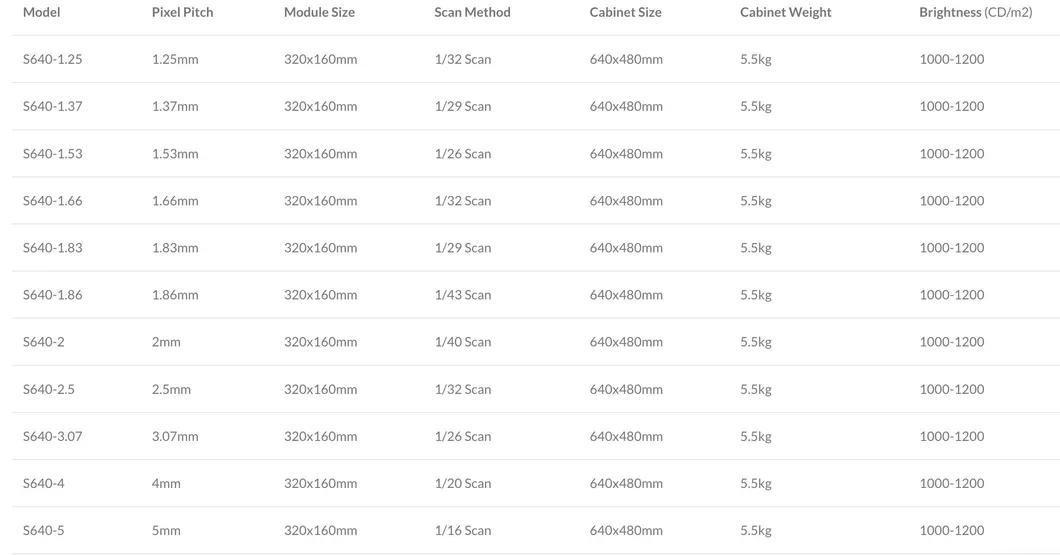Click the S640-1.53 model name
1060x555 pixels.
(53, 153)
